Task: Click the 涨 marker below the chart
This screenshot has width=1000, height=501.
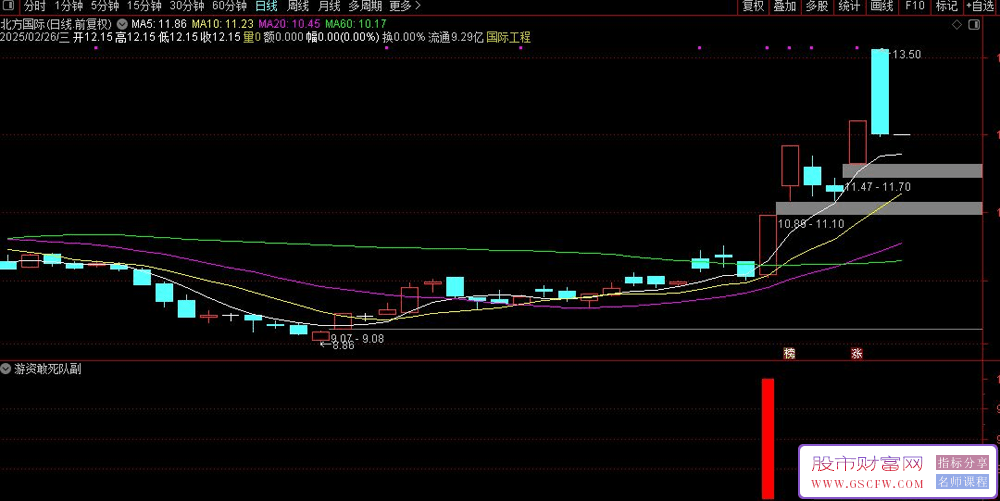Action: [x=857, y=353]
